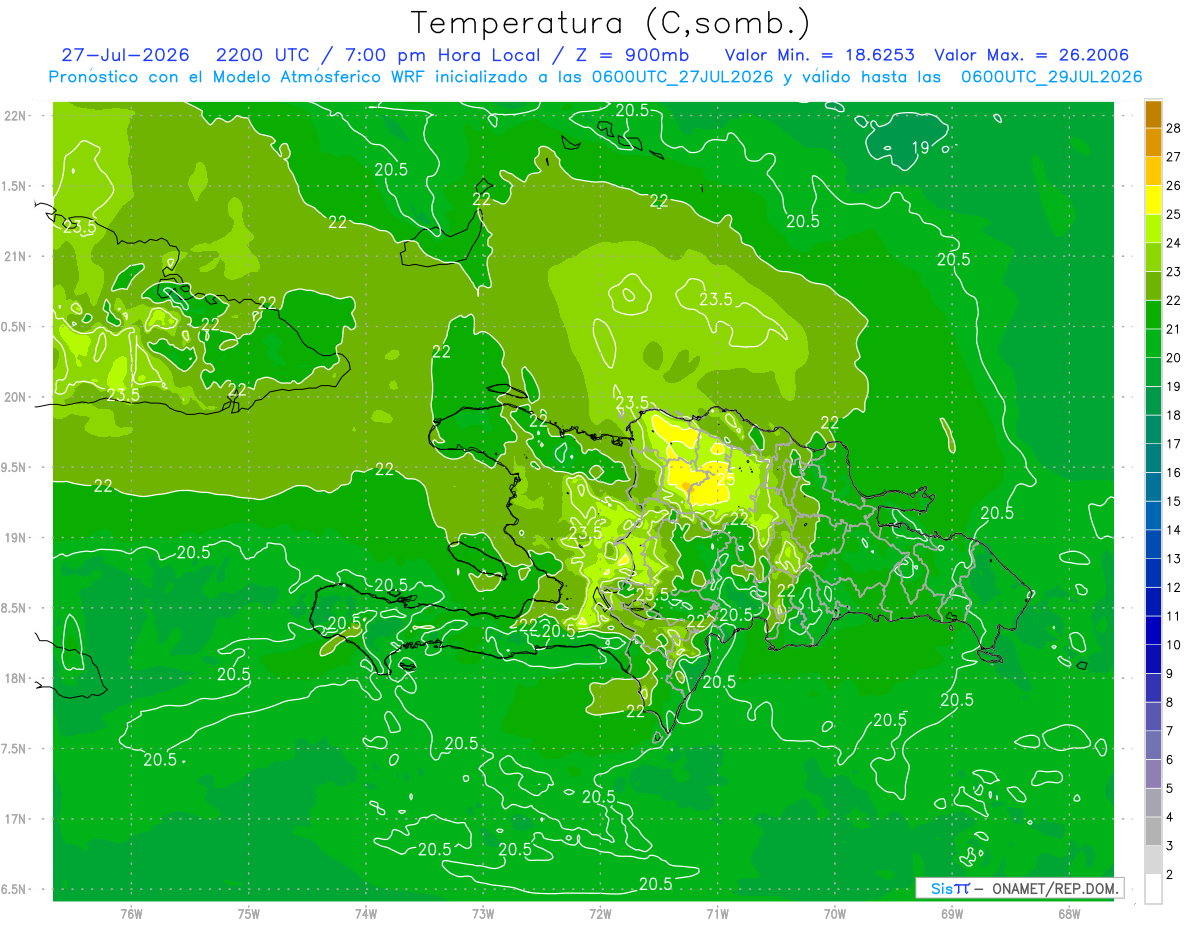Click the legend value "23"
The width and height of the screenshot is (1200, 927).
1175,272
